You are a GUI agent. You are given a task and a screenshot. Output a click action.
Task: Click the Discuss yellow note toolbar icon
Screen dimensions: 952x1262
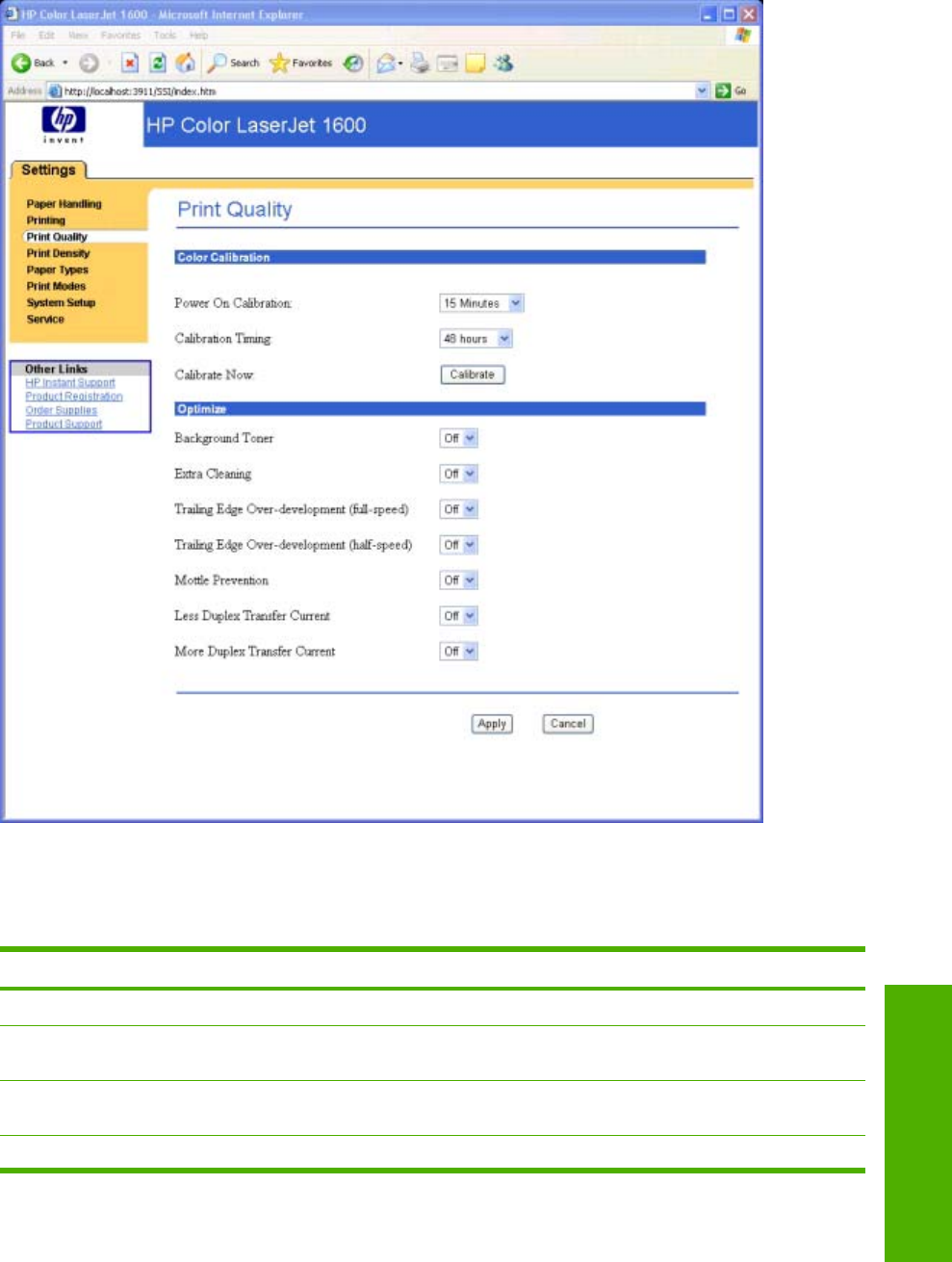tap(475, 64)
